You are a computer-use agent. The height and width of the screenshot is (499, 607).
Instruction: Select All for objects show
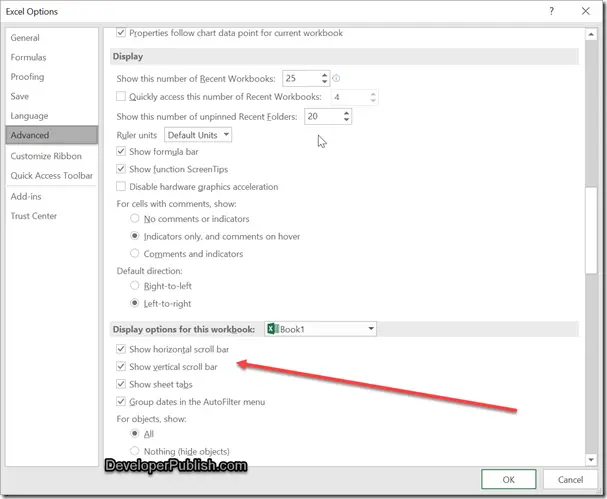click(134, 433)
